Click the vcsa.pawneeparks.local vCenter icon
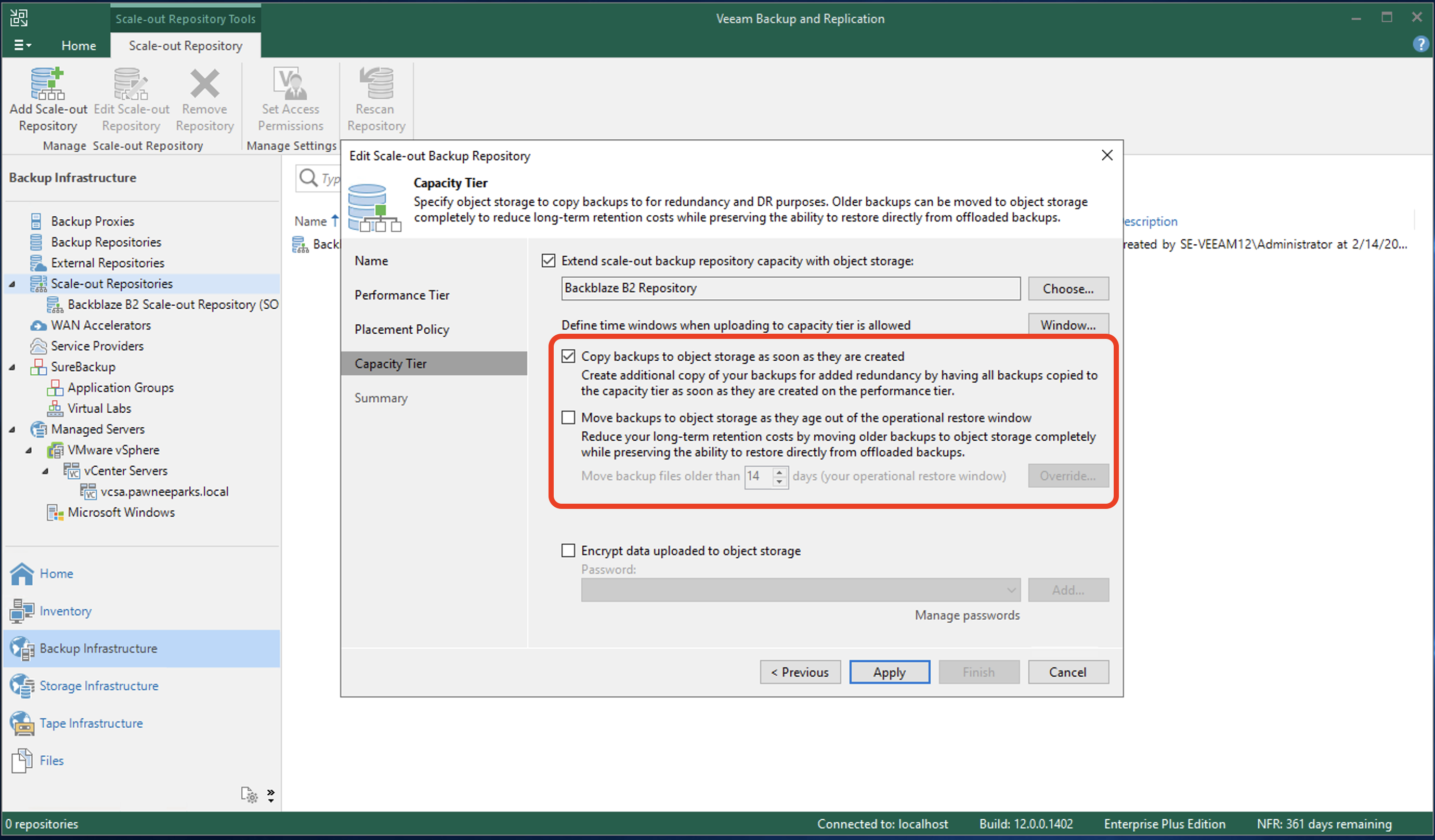Screen dimensions: 1435x840 (x=88, y=491)
